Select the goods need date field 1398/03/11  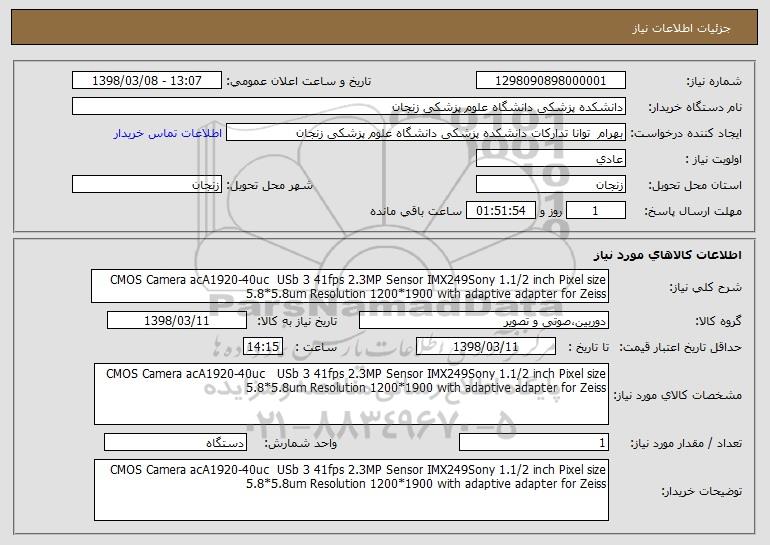point(177,321)
